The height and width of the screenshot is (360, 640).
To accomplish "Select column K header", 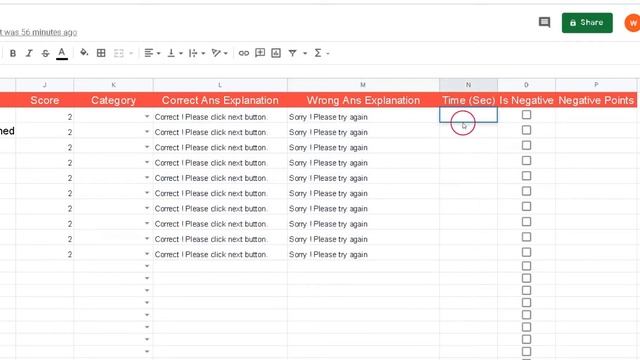I will (113, 85).
